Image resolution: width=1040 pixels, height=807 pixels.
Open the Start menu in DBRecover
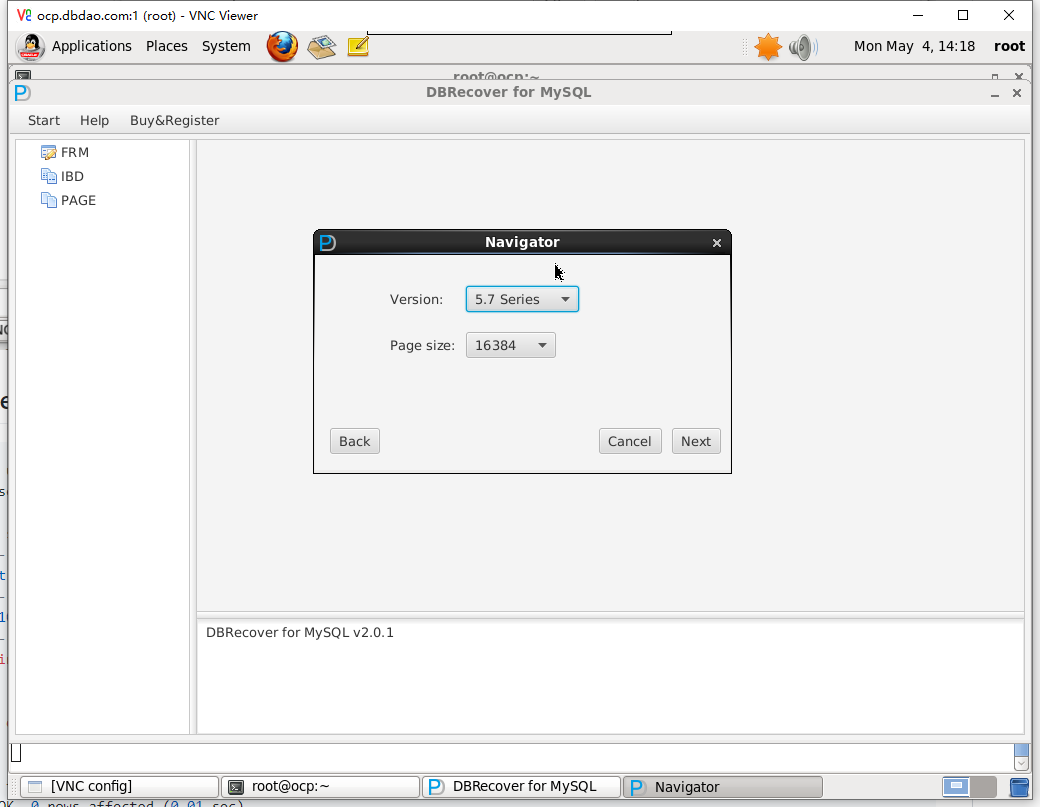tap(44, 120)
